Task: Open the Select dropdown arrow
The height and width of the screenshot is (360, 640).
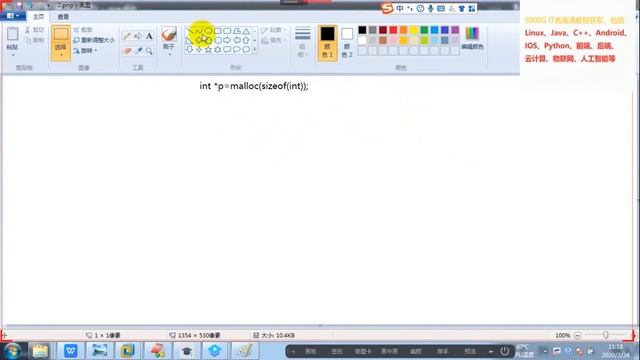Action: (61, 55)
